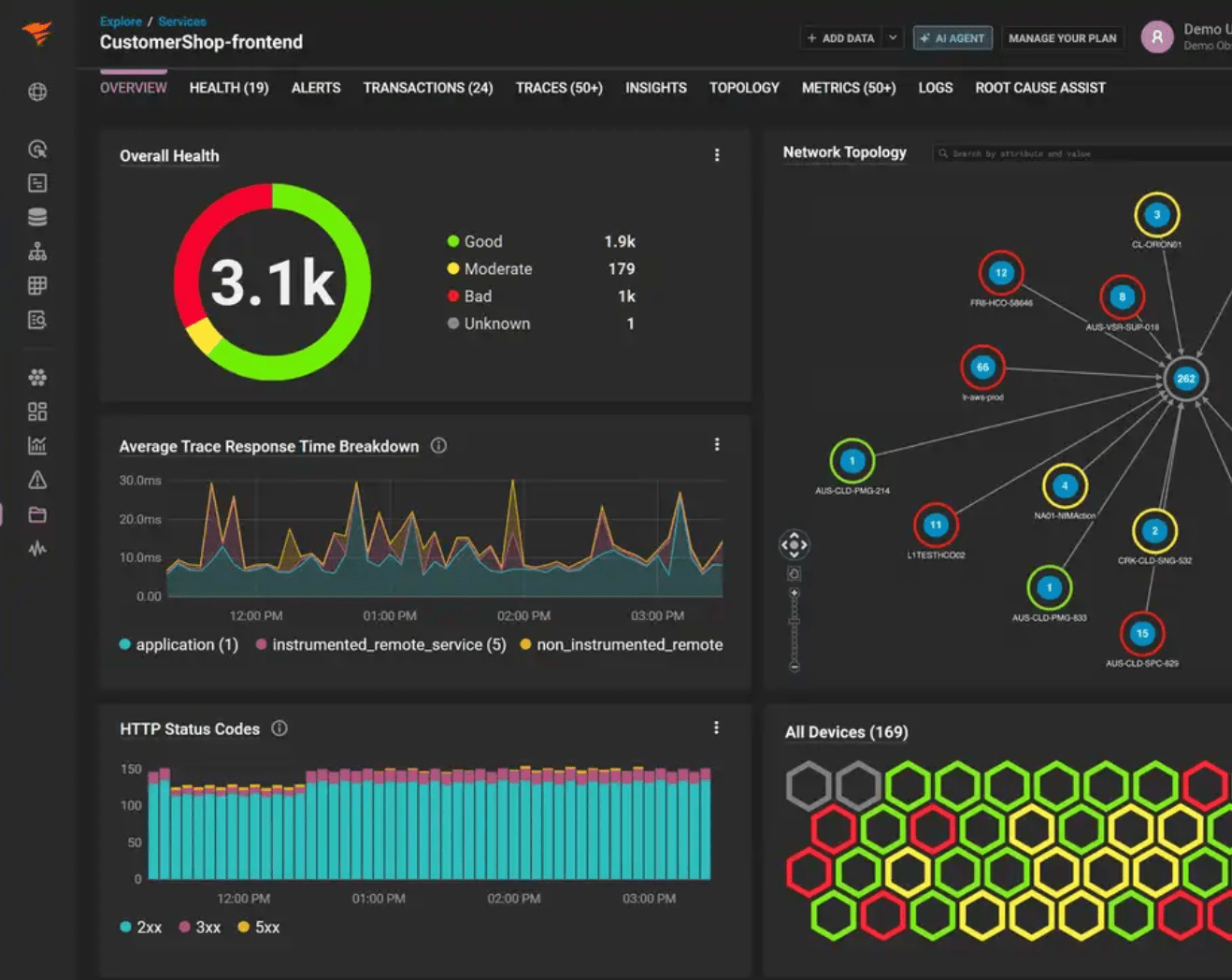Image resolution: width=1232 pixels, height=980 pixels.
Task: Switch to the Insights tab
Action: [x=656, y=87]
